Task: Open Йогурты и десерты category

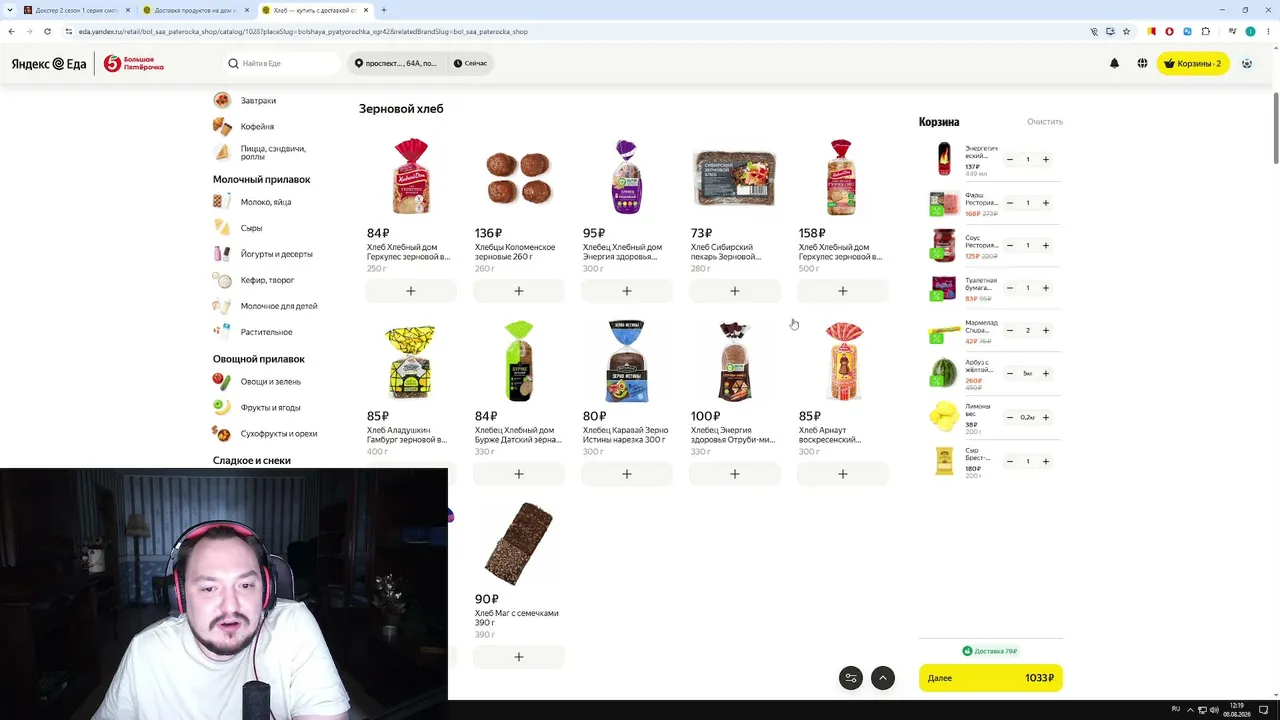Action: [x=276, y=254]
